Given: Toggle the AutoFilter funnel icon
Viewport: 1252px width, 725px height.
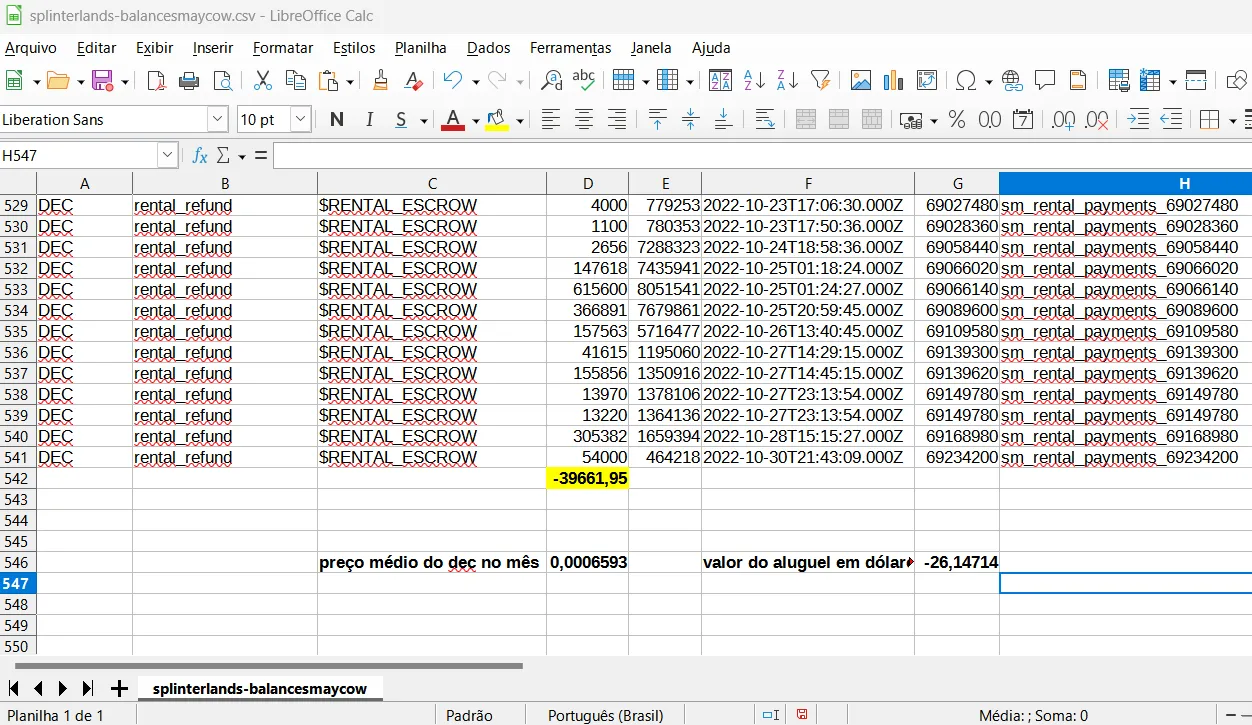Looking at the screenshot, I should pos(820,81).
